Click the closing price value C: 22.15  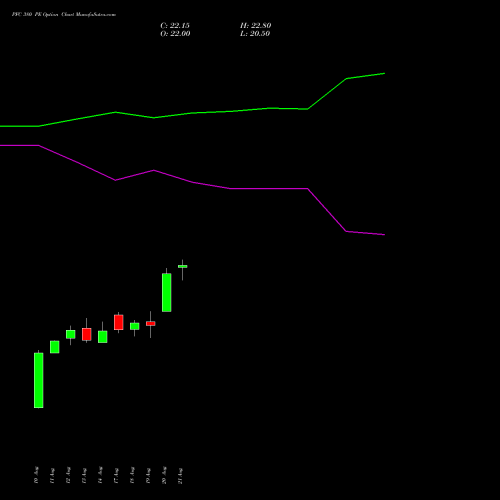tap(175, 26)
